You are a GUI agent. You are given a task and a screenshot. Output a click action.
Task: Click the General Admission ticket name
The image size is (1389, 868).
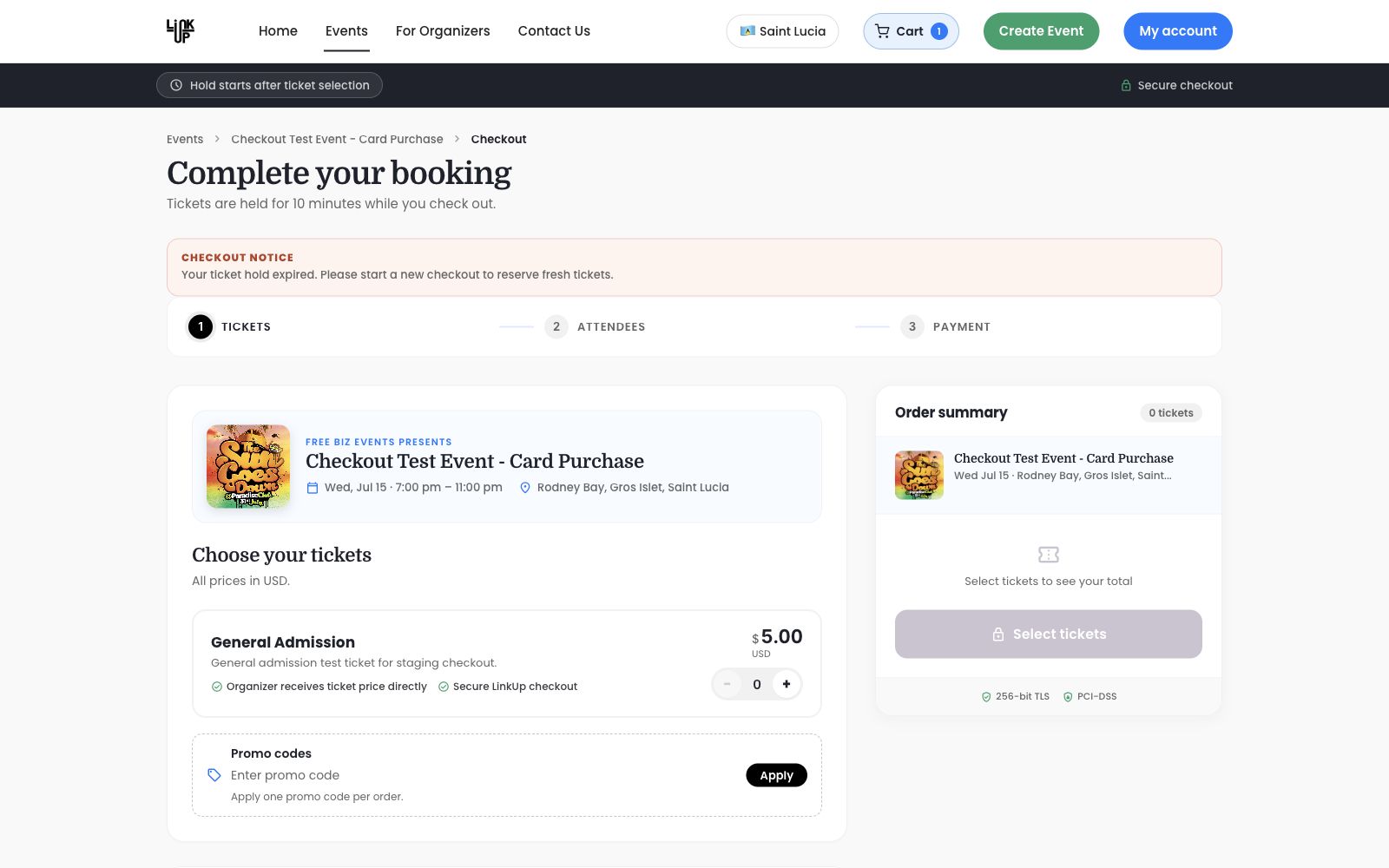point(283,642)
